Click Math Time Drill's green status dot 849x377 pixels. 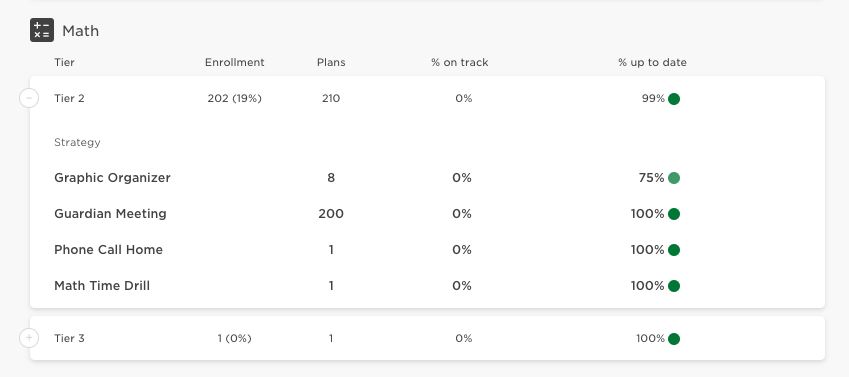coord(674,286)
